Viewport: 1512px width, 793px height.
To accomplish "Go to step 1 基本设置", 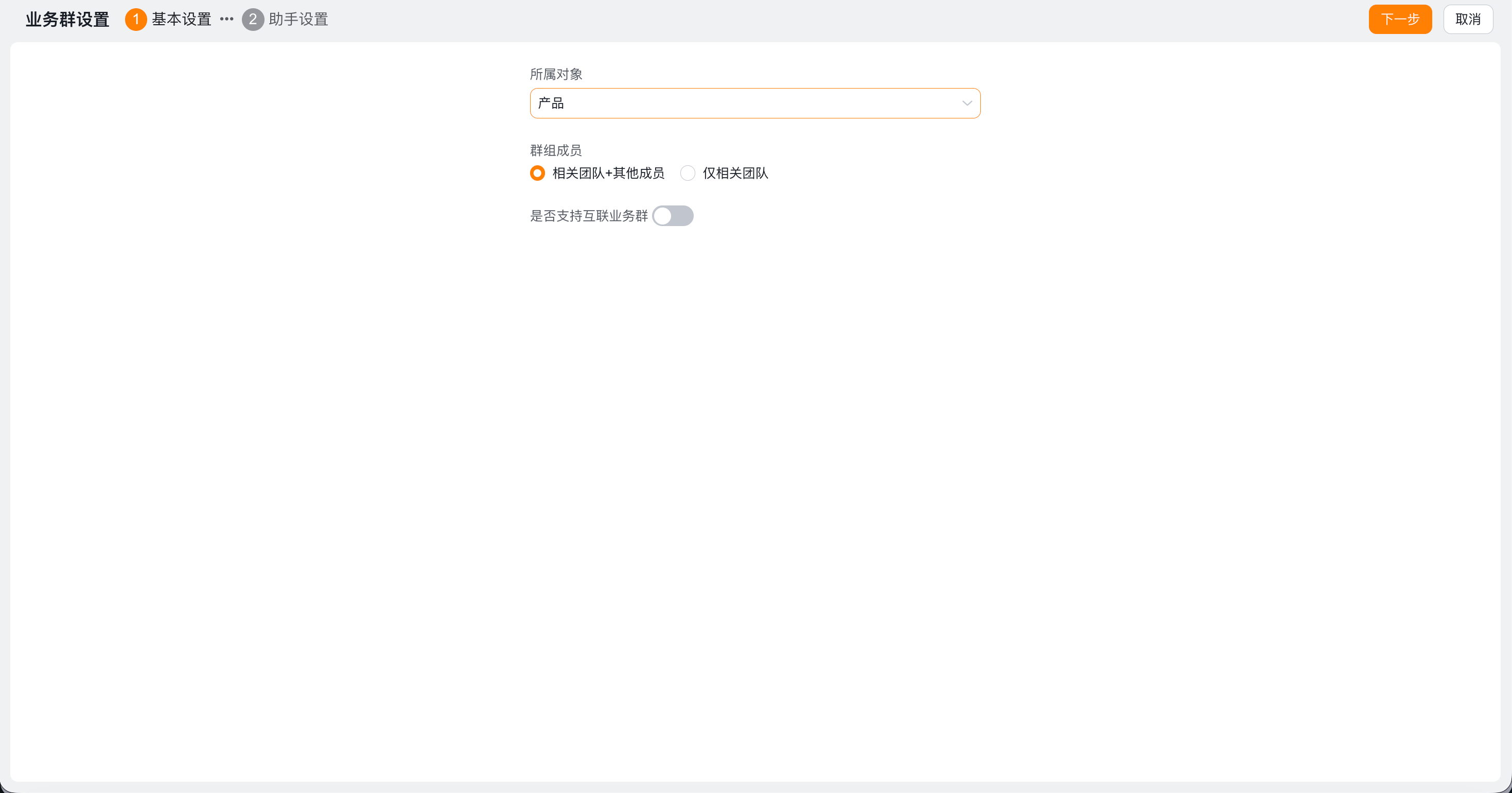I will point(168,20).
